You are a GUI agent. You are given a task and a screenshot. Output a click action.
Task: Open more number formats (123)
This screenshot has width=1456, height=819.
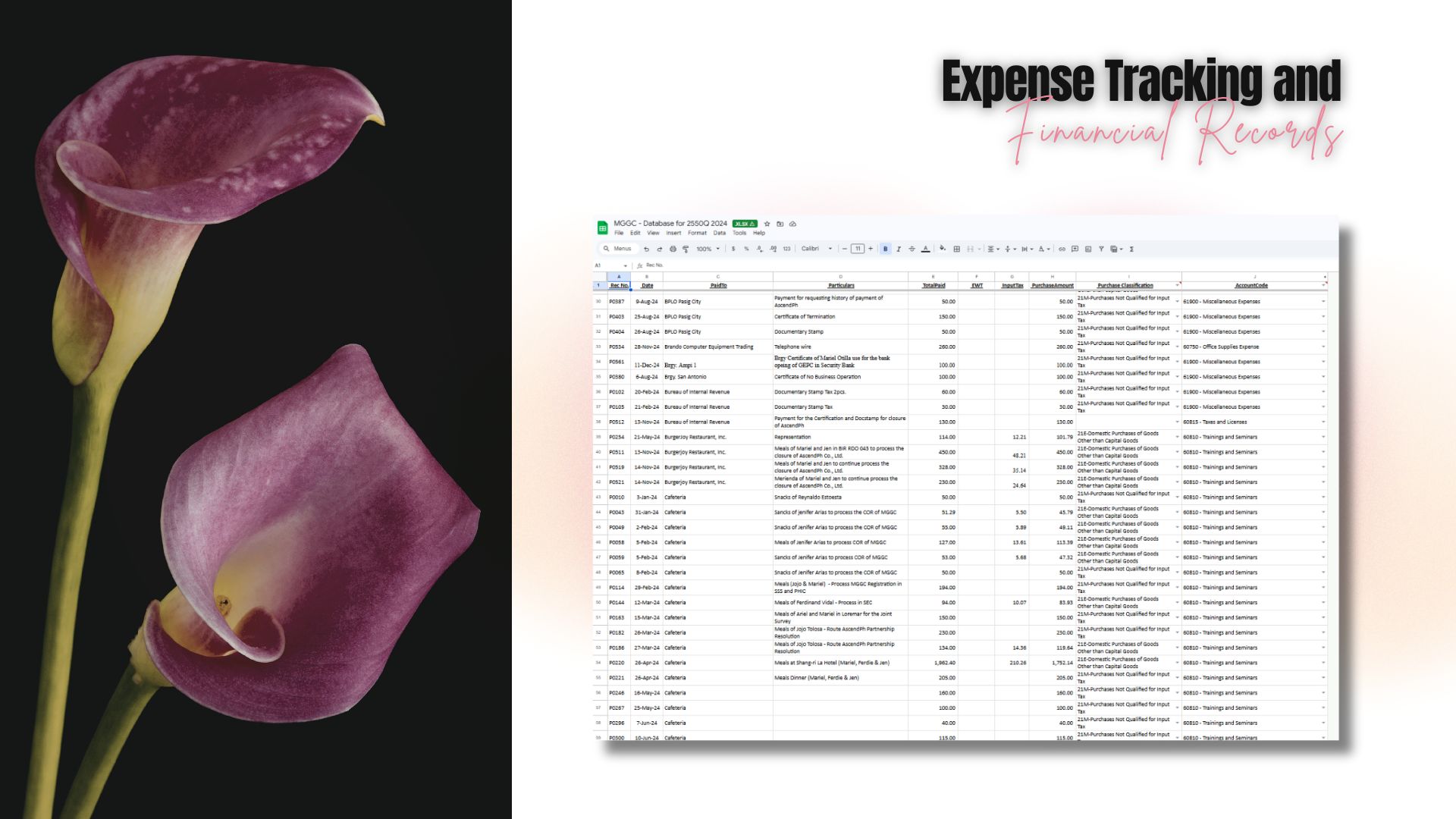click(786, 249)
